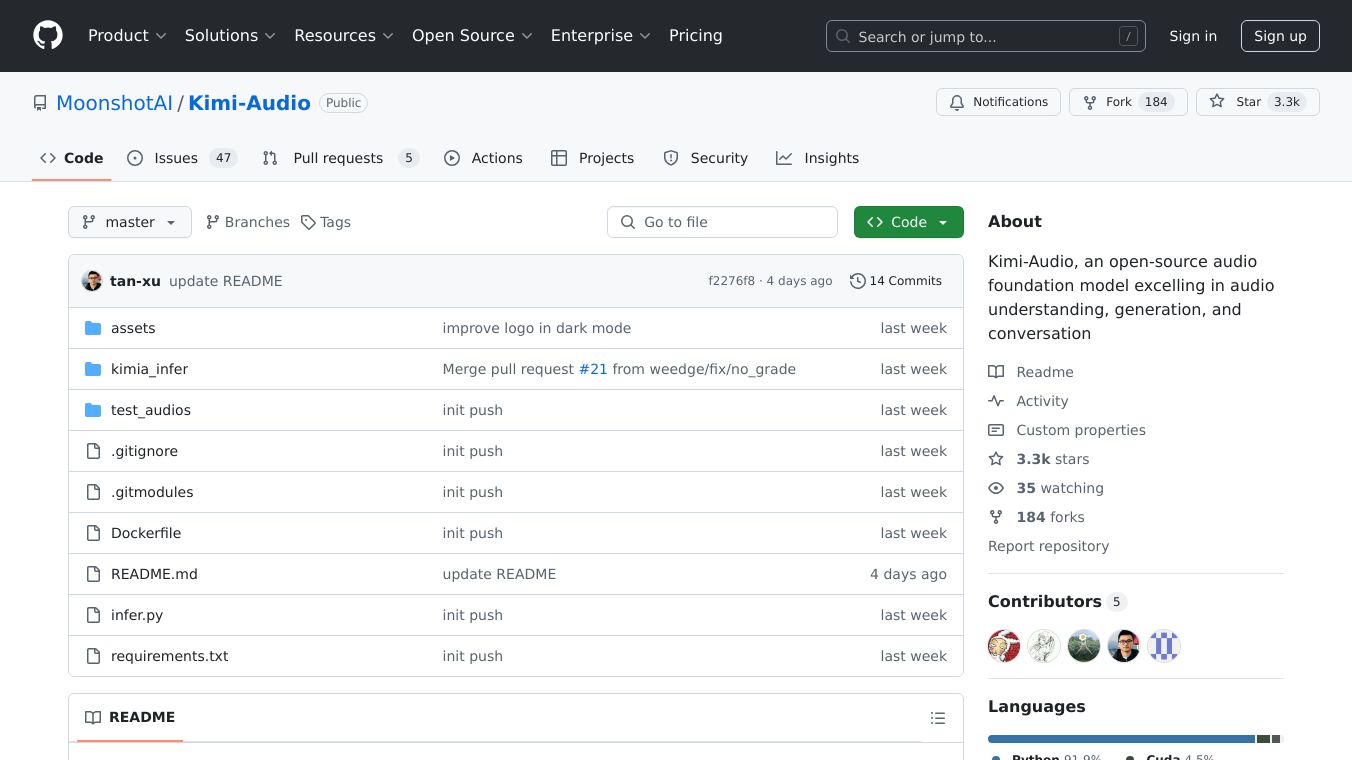Image resolution: width=1352 pixels, height=760 pixels.
Task: Expand the Product menu
Action: [127, 36]
